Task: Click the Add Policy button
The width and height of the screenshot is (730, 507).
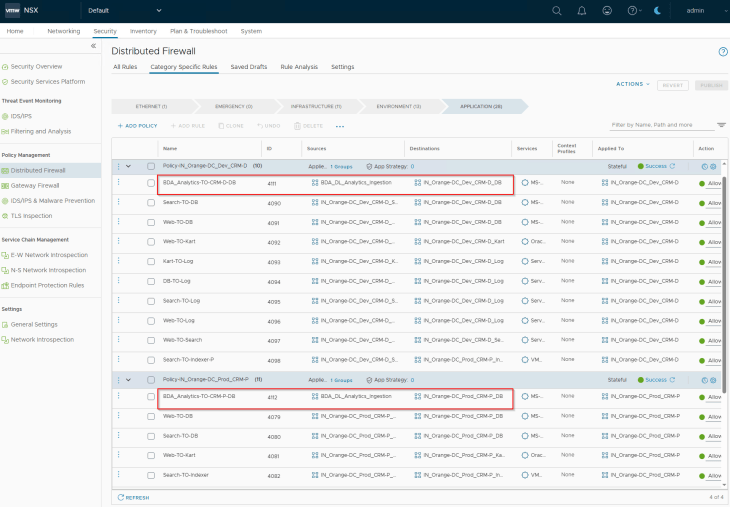Action: tap(137, 126)
